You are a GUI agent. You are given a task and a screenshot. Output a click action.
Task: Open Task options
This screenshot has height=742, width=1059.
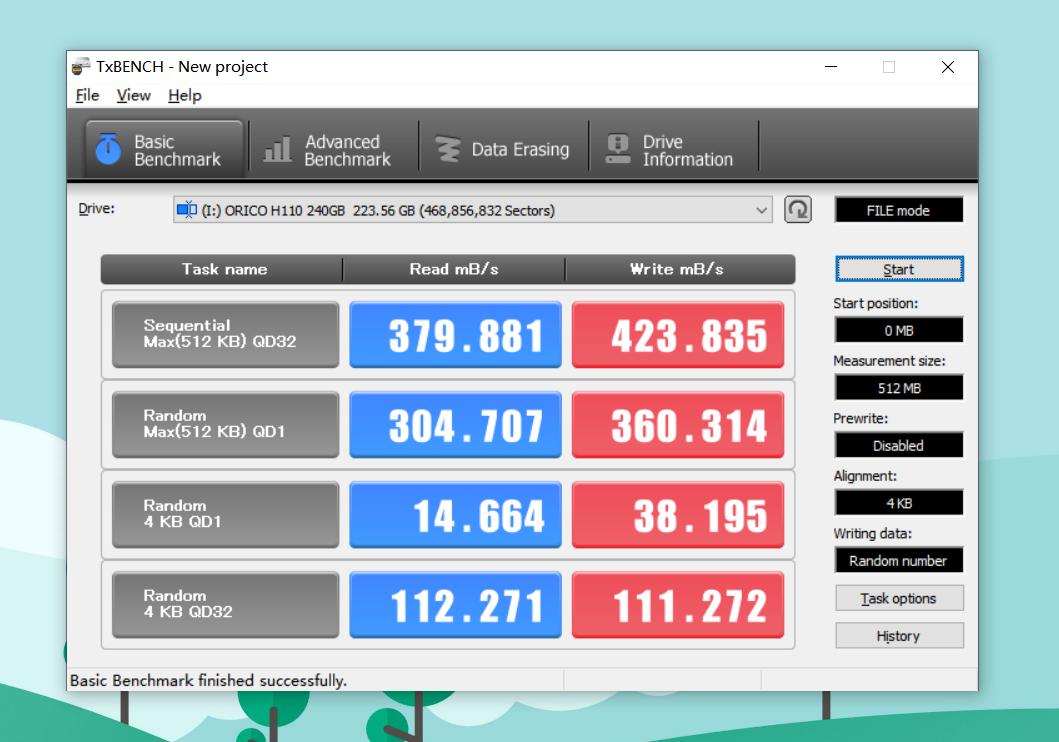pos(898,598)
